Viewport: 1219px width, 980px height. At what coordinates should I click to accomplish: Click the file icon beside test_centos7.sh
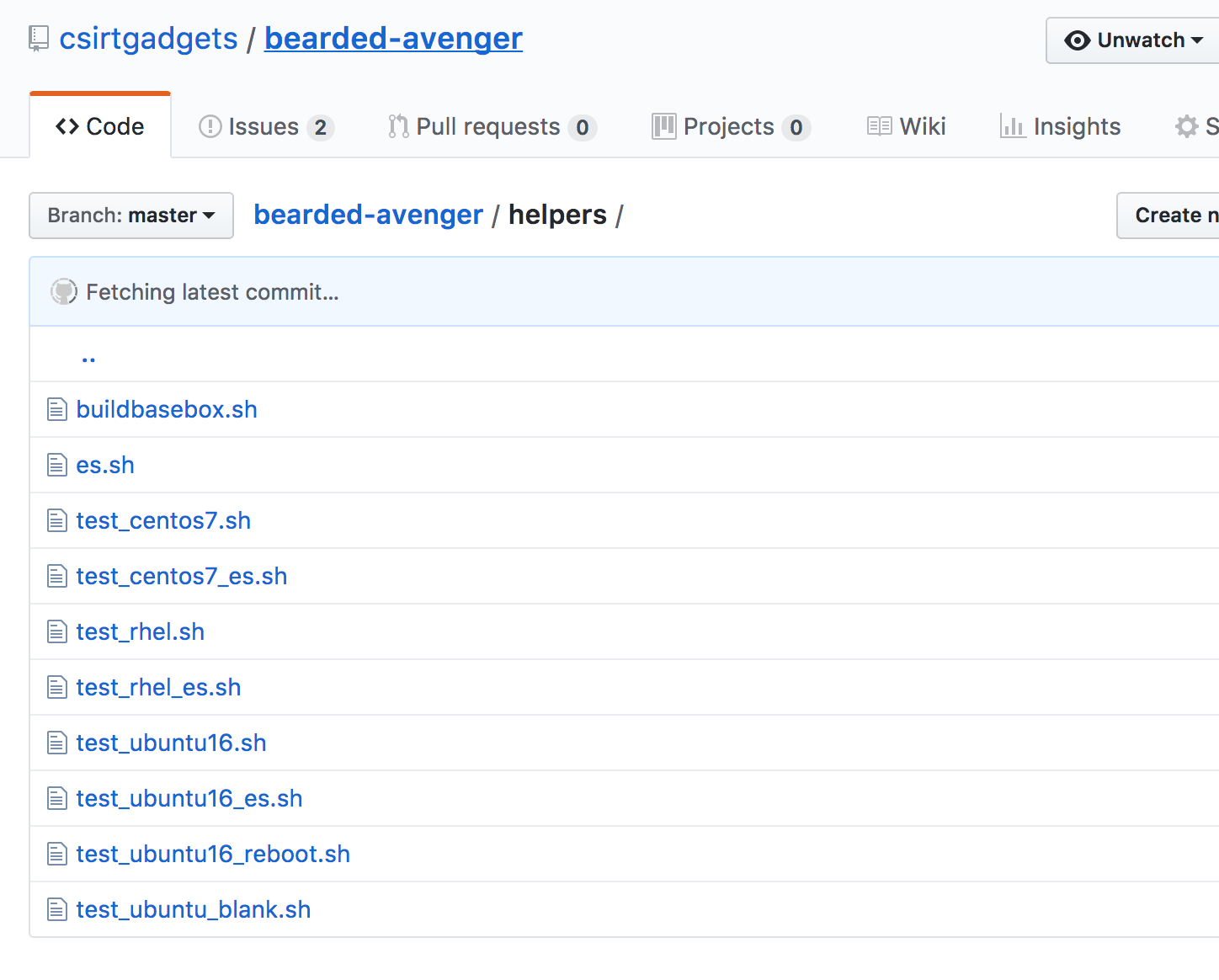click(57, 520)
